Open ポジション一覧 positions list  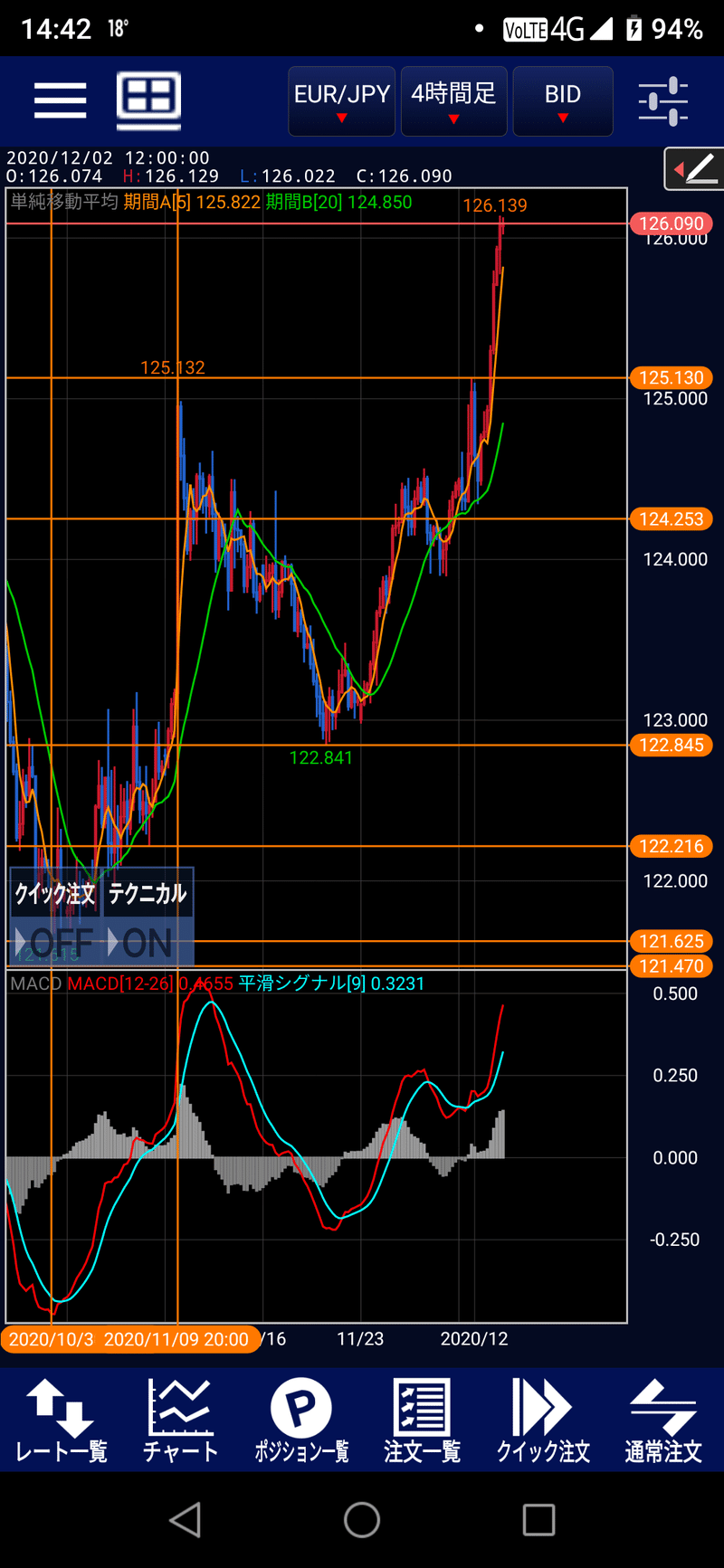(301, 1421)
